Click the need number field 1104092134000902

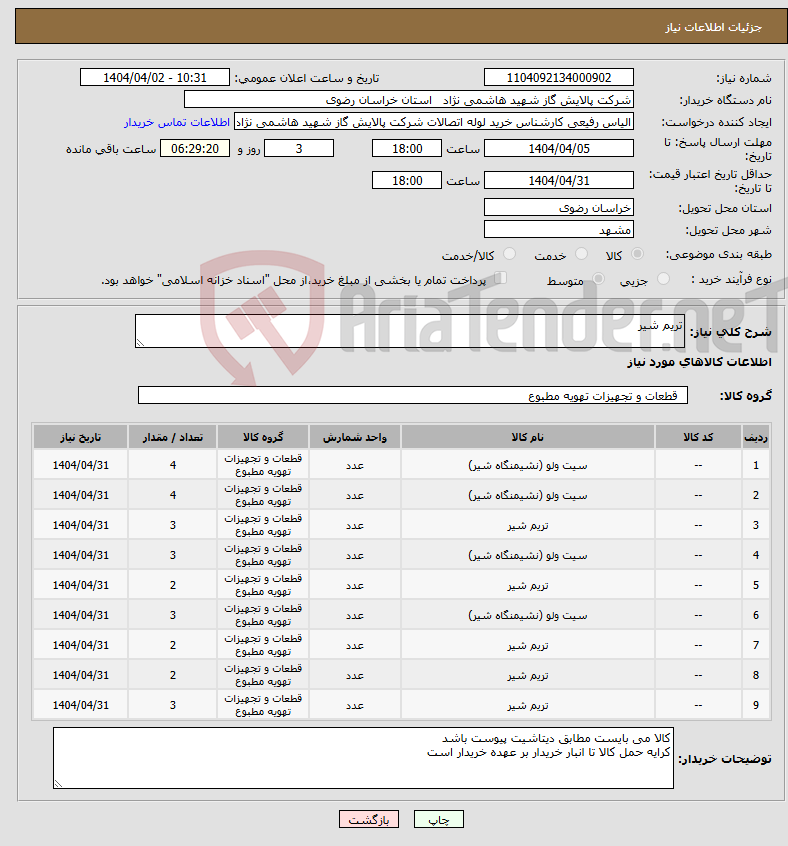coord(559,78)
